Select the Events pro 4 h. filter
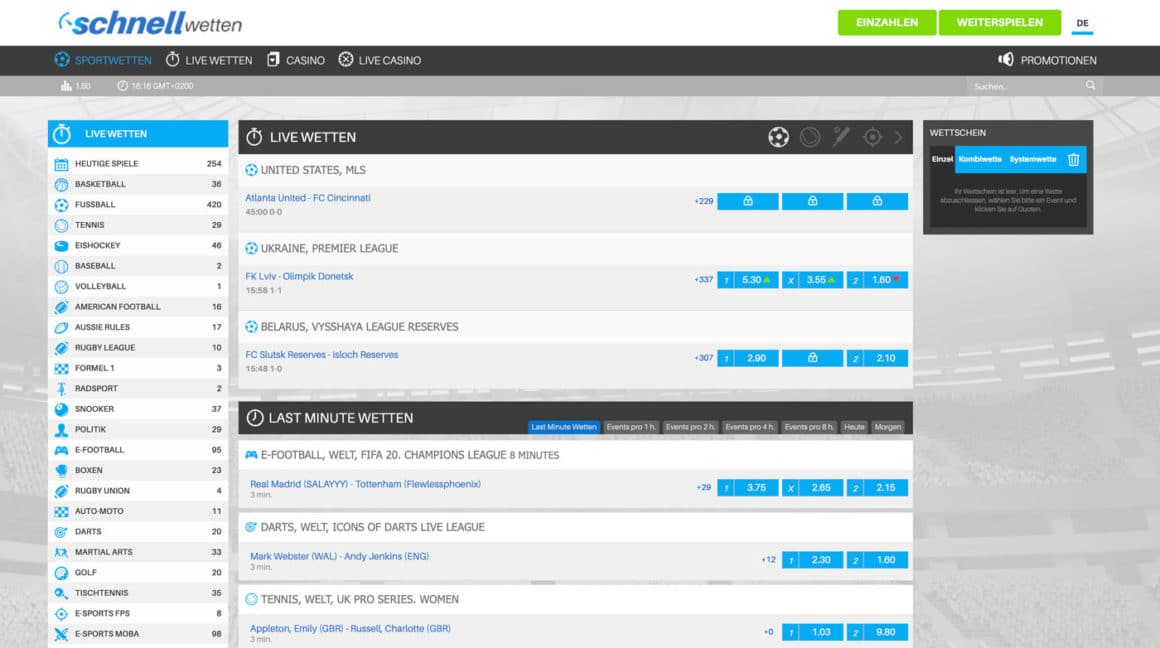 click(749, 427)
